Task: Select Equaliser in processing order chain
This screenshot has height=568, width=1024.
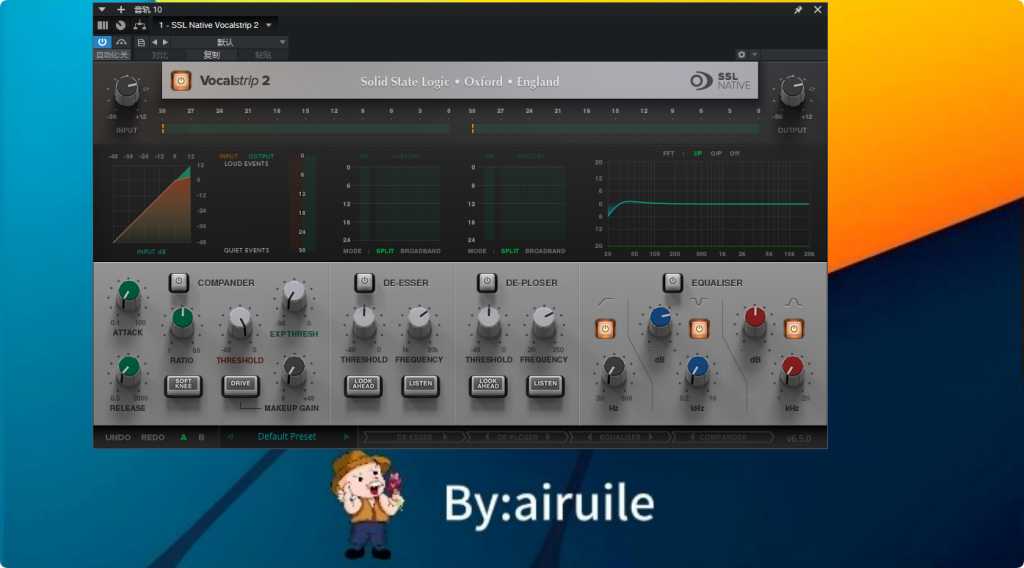Action: 620,437
